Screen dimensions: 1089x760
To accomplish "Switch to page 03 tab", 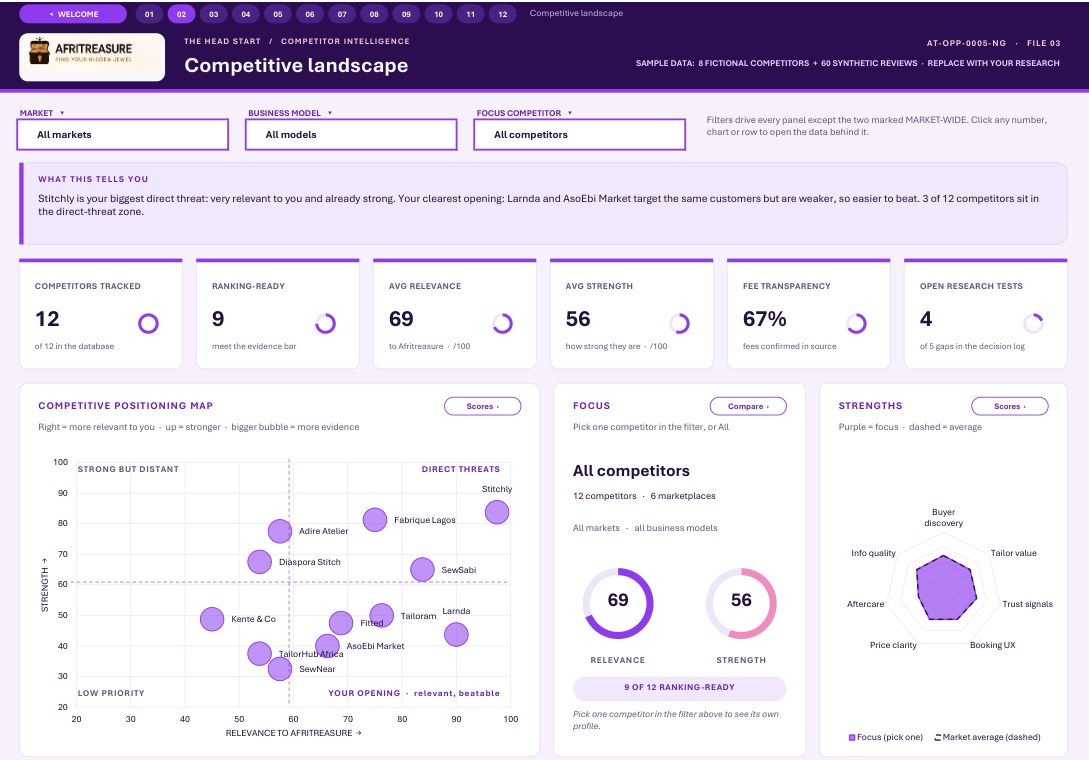I will tap(214, 14).
